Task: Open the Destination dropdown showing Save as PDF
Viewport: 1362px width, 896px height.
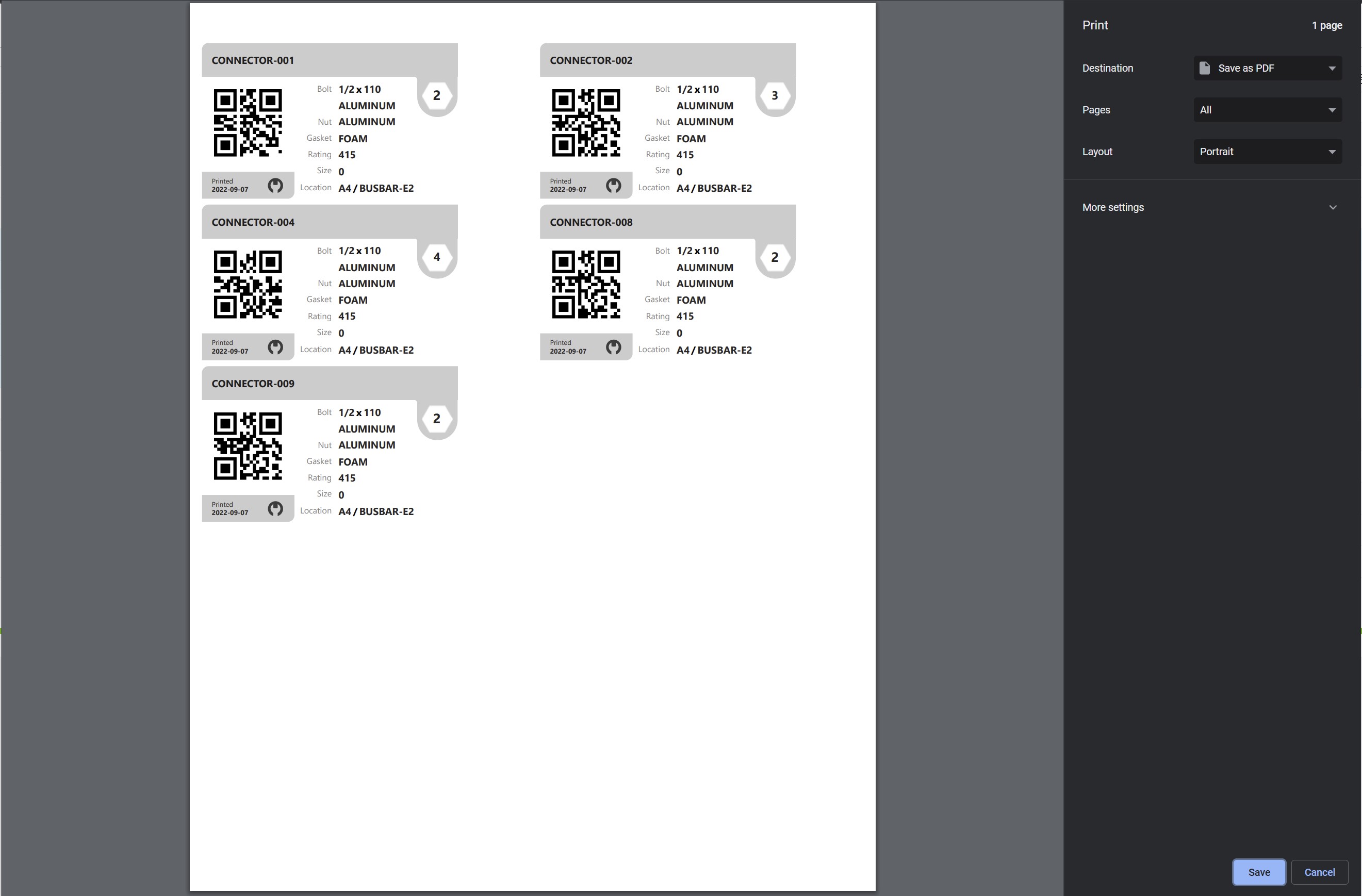Action: [x=1268, y=68]
